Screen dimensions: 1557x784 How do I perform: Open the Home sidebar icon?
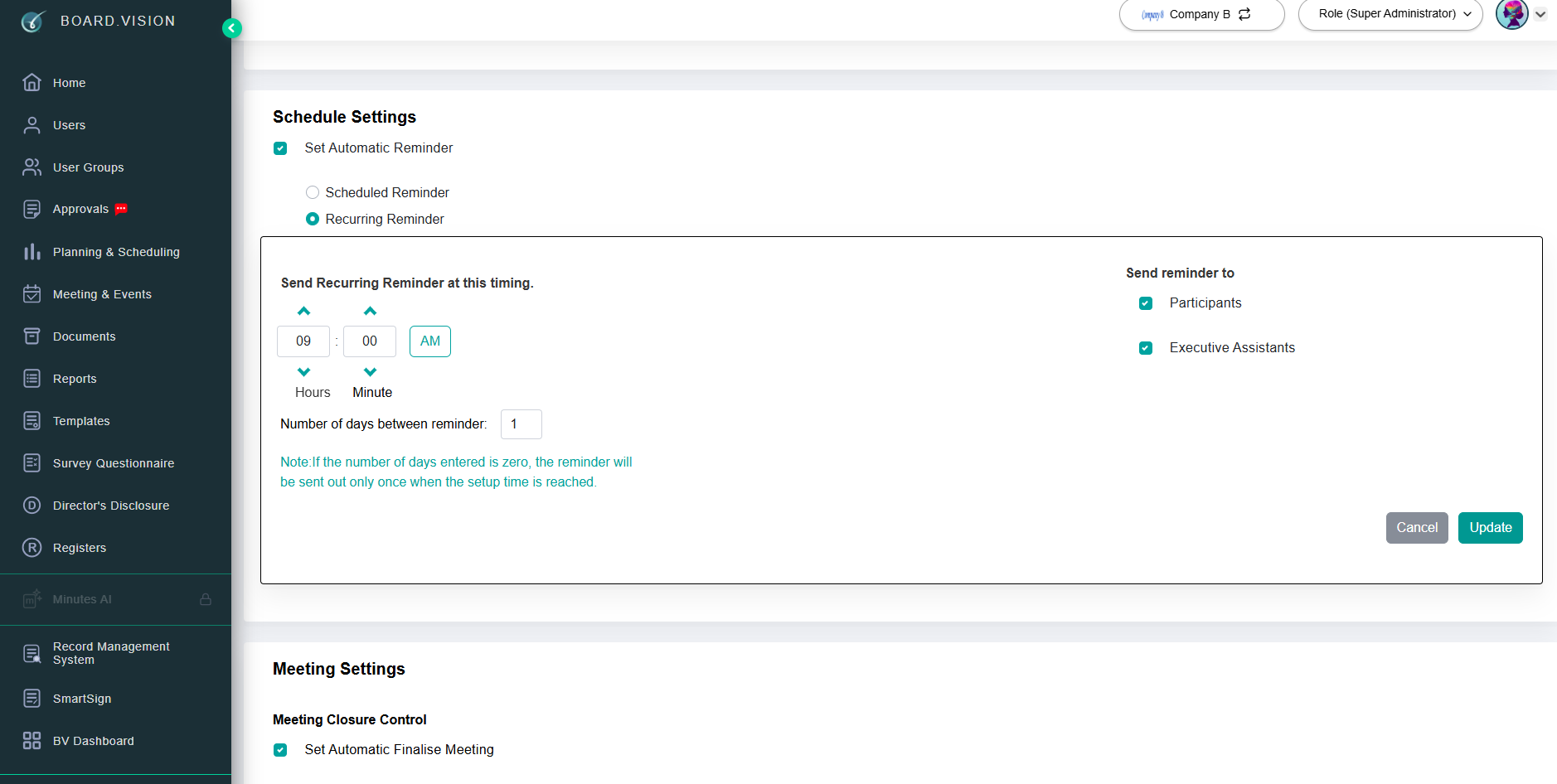[x=32, y=82]
